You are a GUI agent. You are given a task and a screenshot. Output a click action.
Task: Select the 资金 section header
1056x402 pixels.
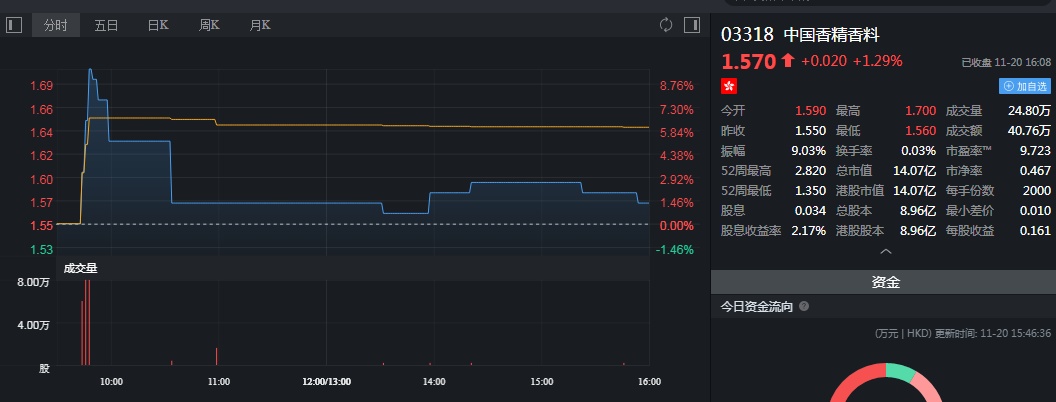tap(883, 283)
